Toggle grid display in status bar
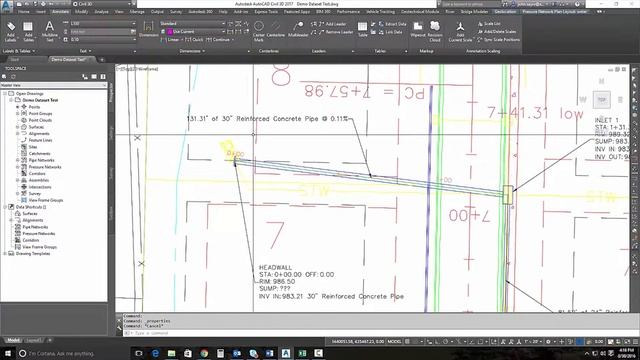Screen dimensions: 640x360 (x=407, y=341)
